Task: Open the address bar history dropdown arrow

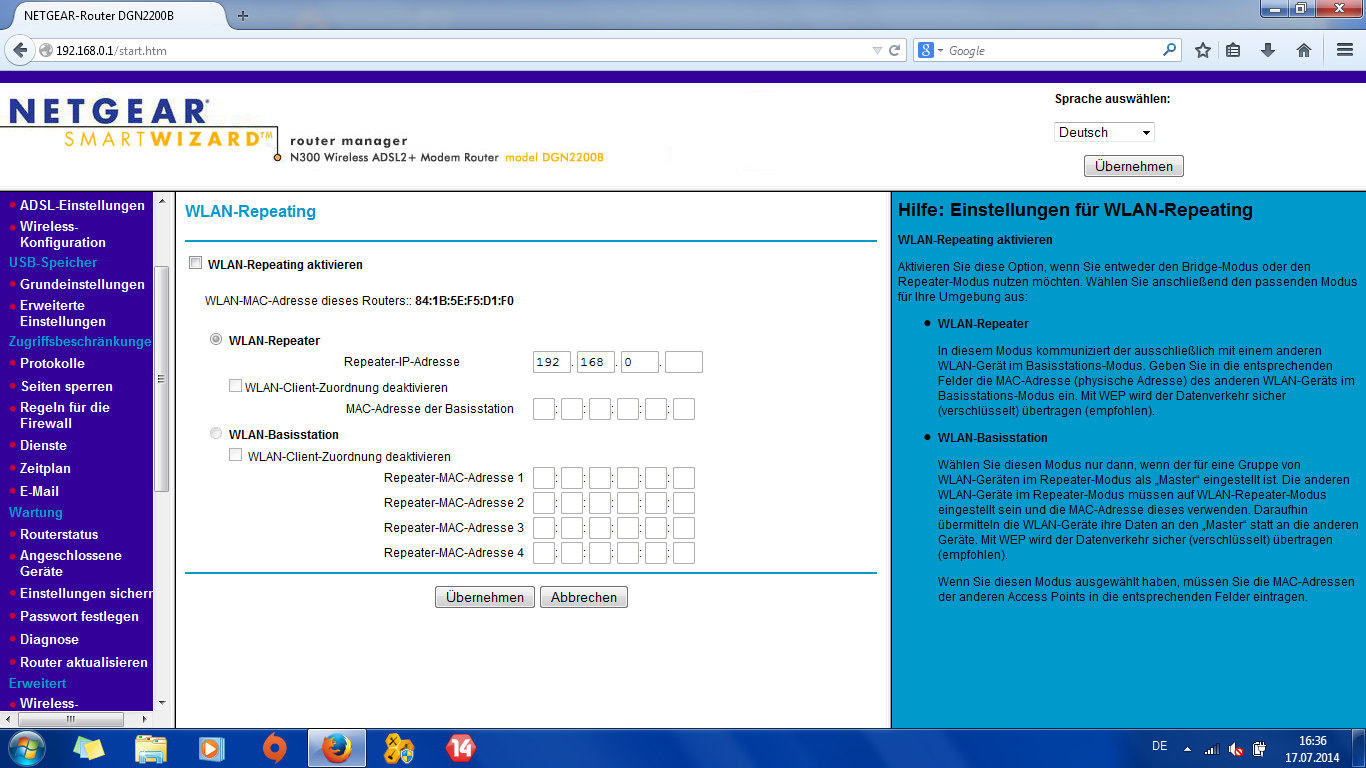Action: (877, 50)
